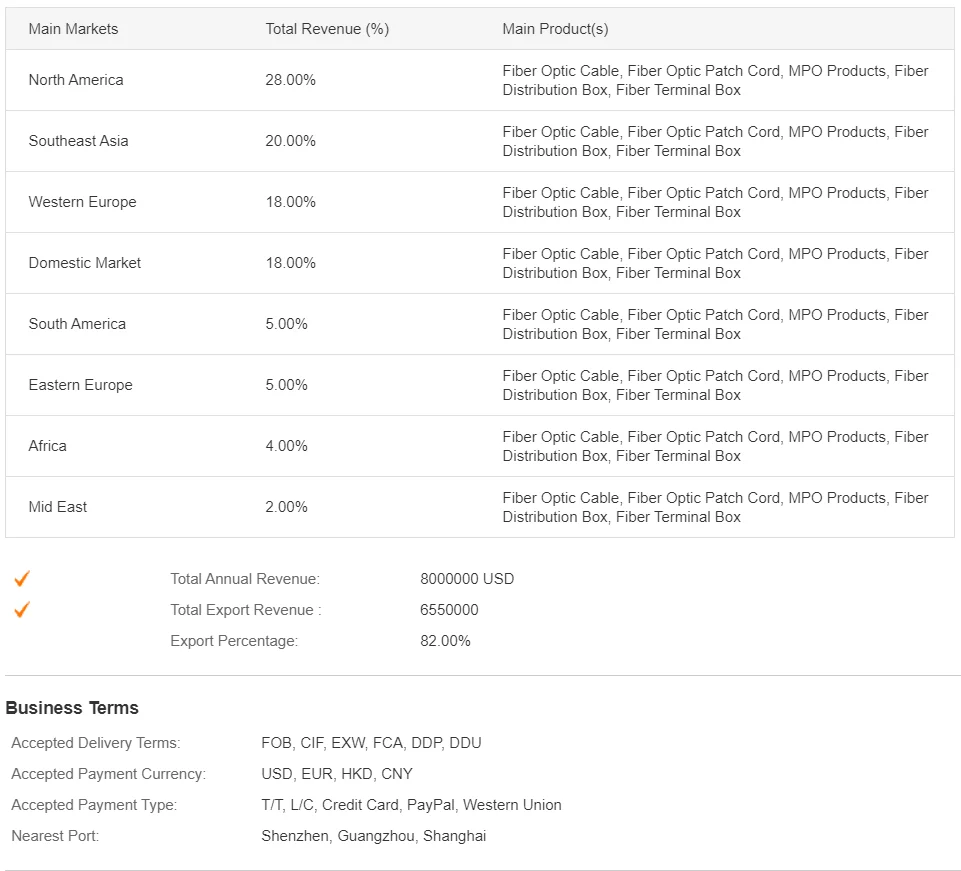The image size is (961, 871).
Task: Click the Mid East market label
Action: click(57, 507)
